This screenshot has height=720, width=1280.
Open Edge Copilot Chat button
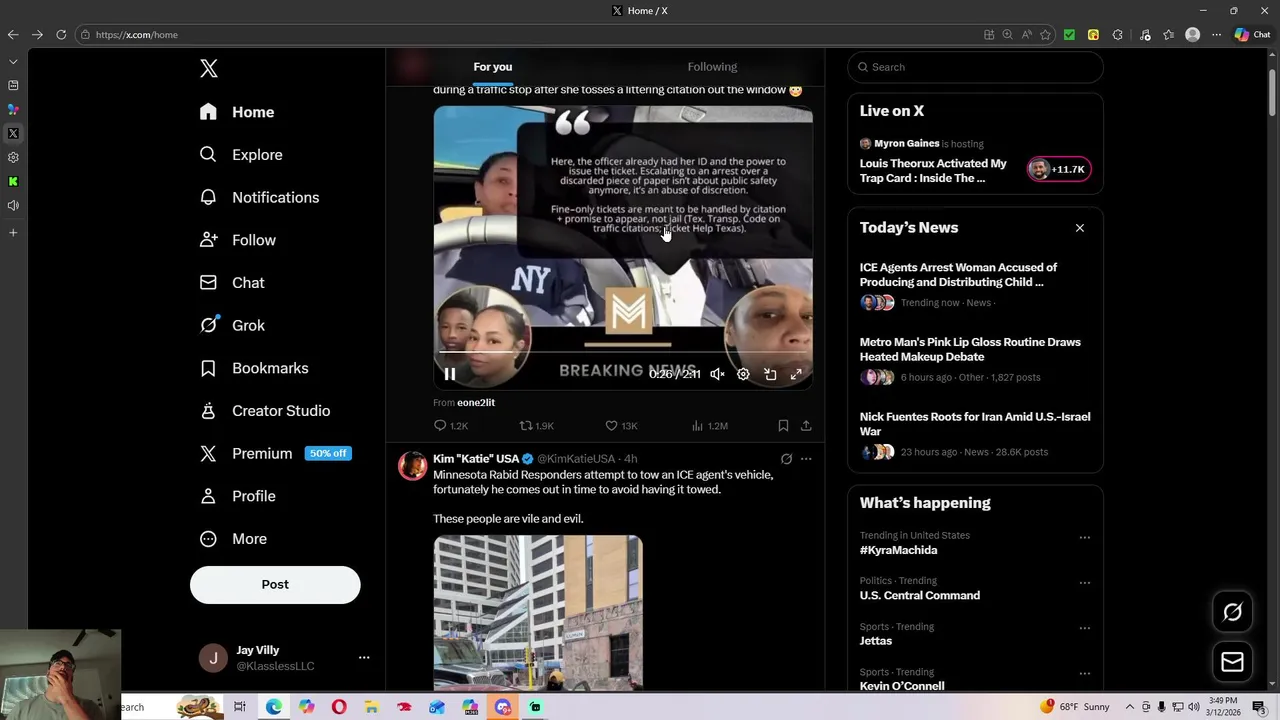coord(1252,34)
